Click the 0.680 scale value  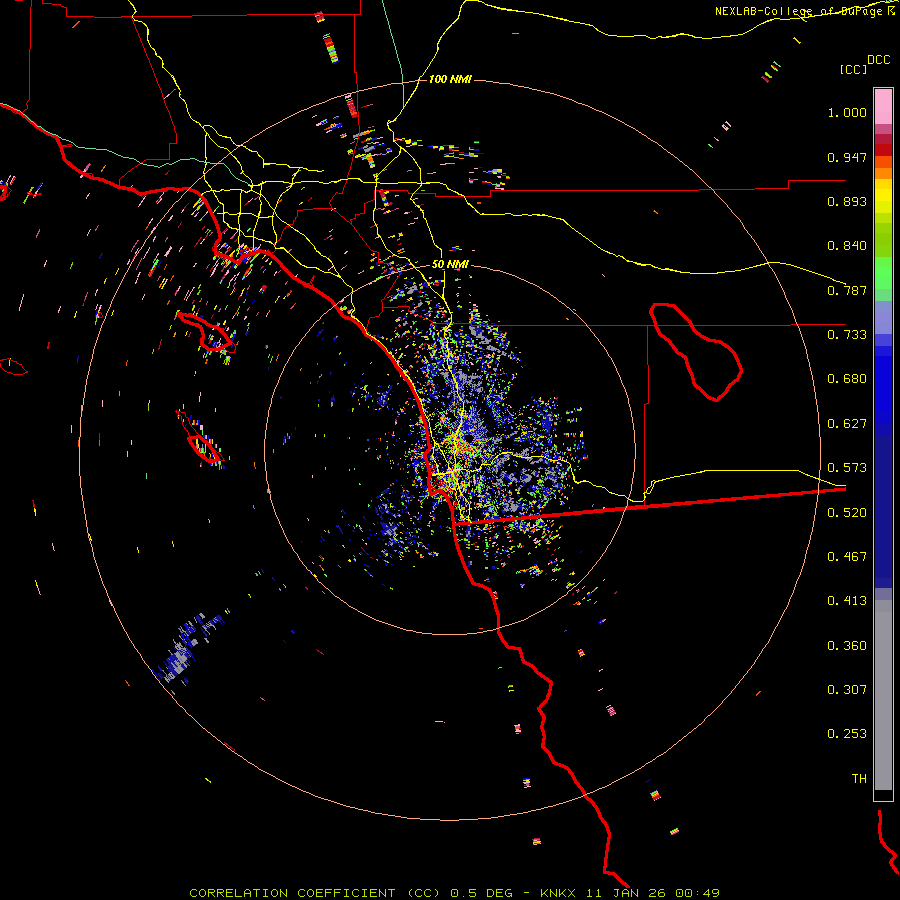(x=847, y=379)
